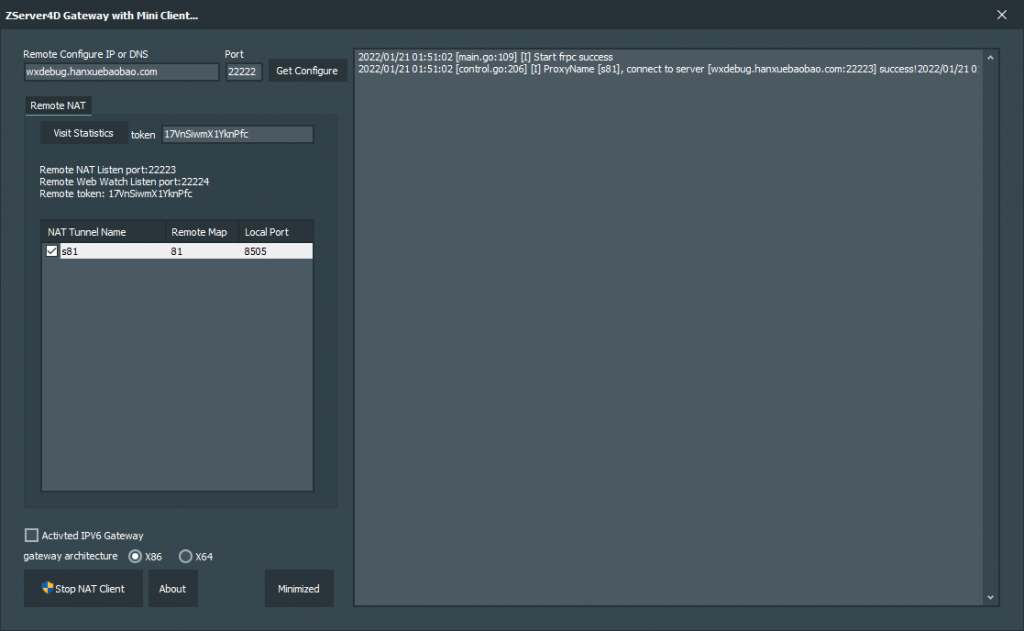Enable the Activted IPV6 Gateway checkbox
1024x631 pixels.
click(31, 535)
